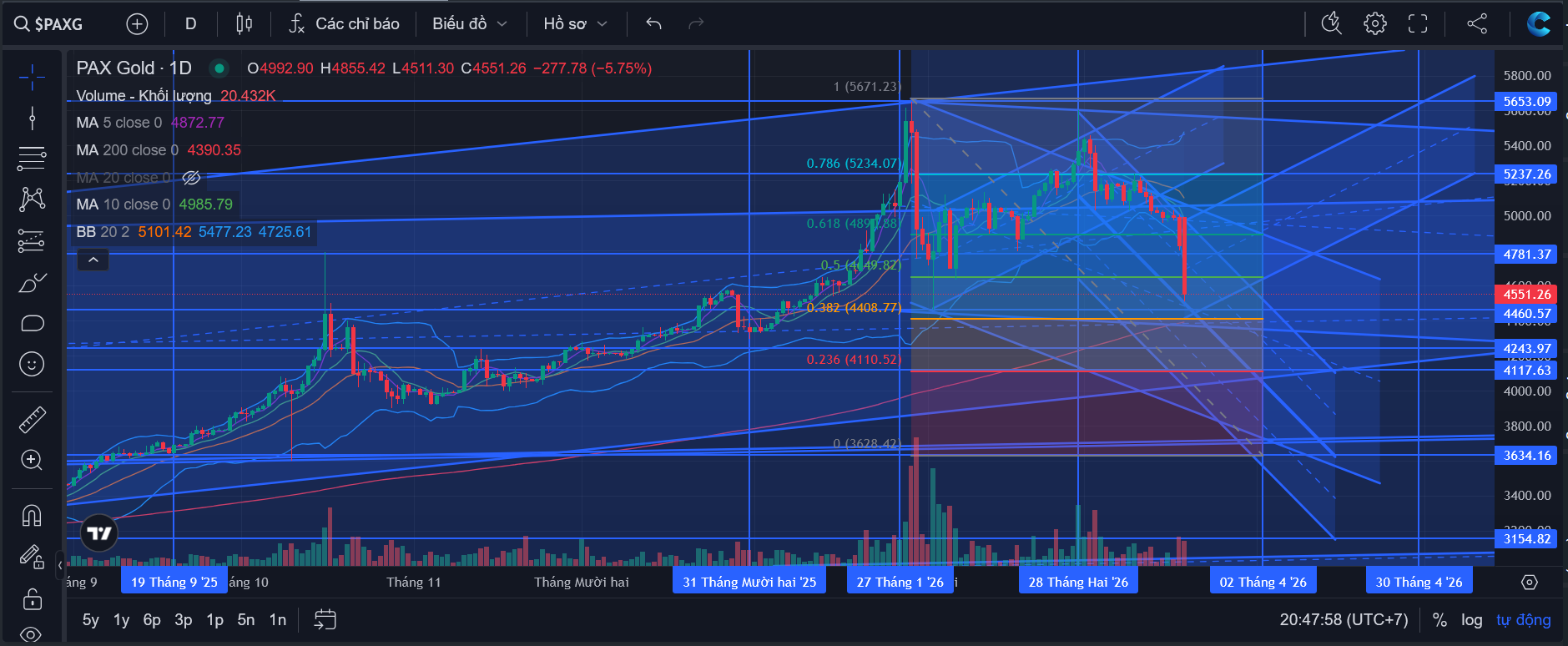Open the forecasting and measurement tool
The width and height of the screenshot is (1568, 646).
[32, 242]
